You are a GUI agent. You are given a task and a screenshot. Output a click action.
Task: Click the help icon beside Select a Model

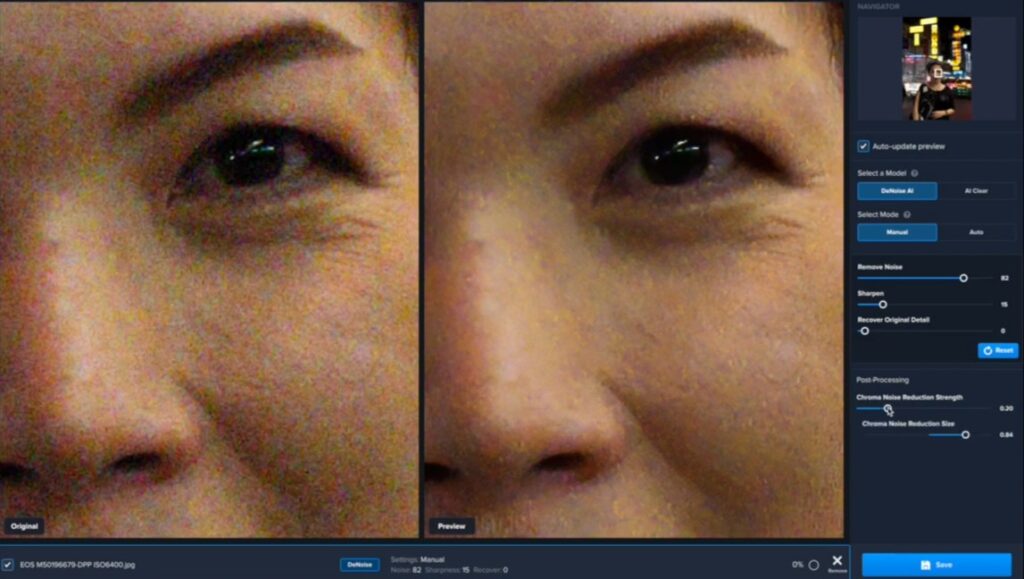point(915,173)
